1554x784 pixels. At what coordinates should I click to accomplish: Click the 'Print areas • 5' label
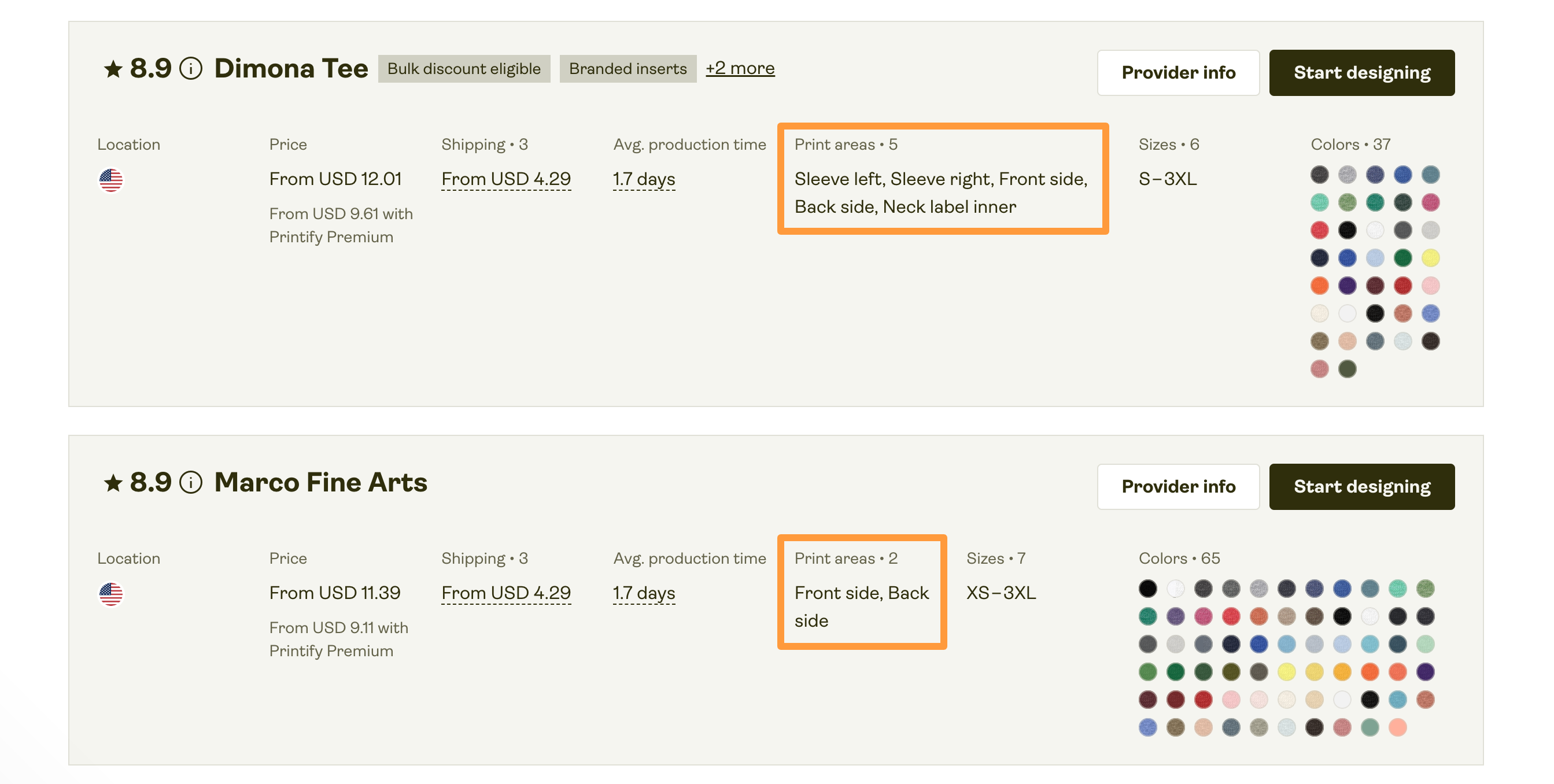coord(846,145)
